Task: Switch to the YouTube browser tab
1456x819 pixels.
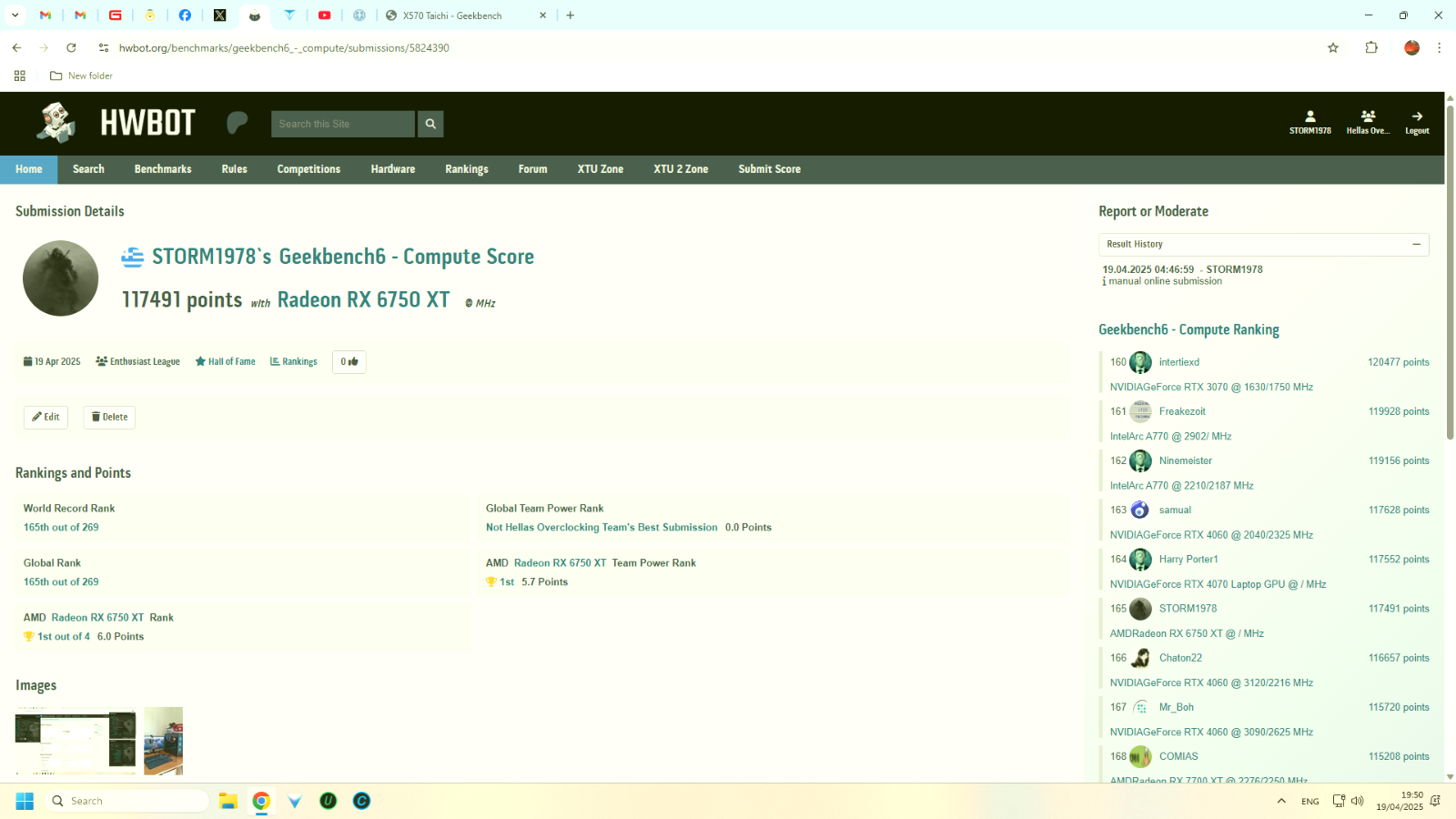Action: [324, 15]
